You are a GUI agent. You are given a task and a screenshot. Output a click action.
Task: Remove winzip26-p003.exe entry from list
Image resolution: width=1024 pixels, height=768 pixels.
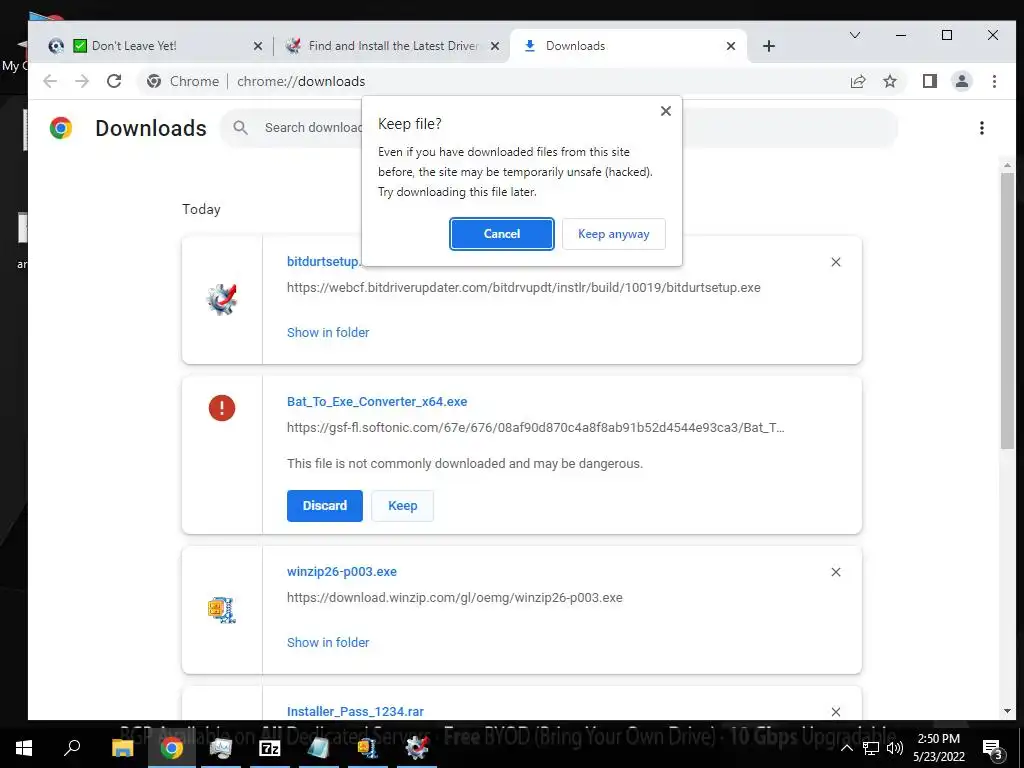835,572
